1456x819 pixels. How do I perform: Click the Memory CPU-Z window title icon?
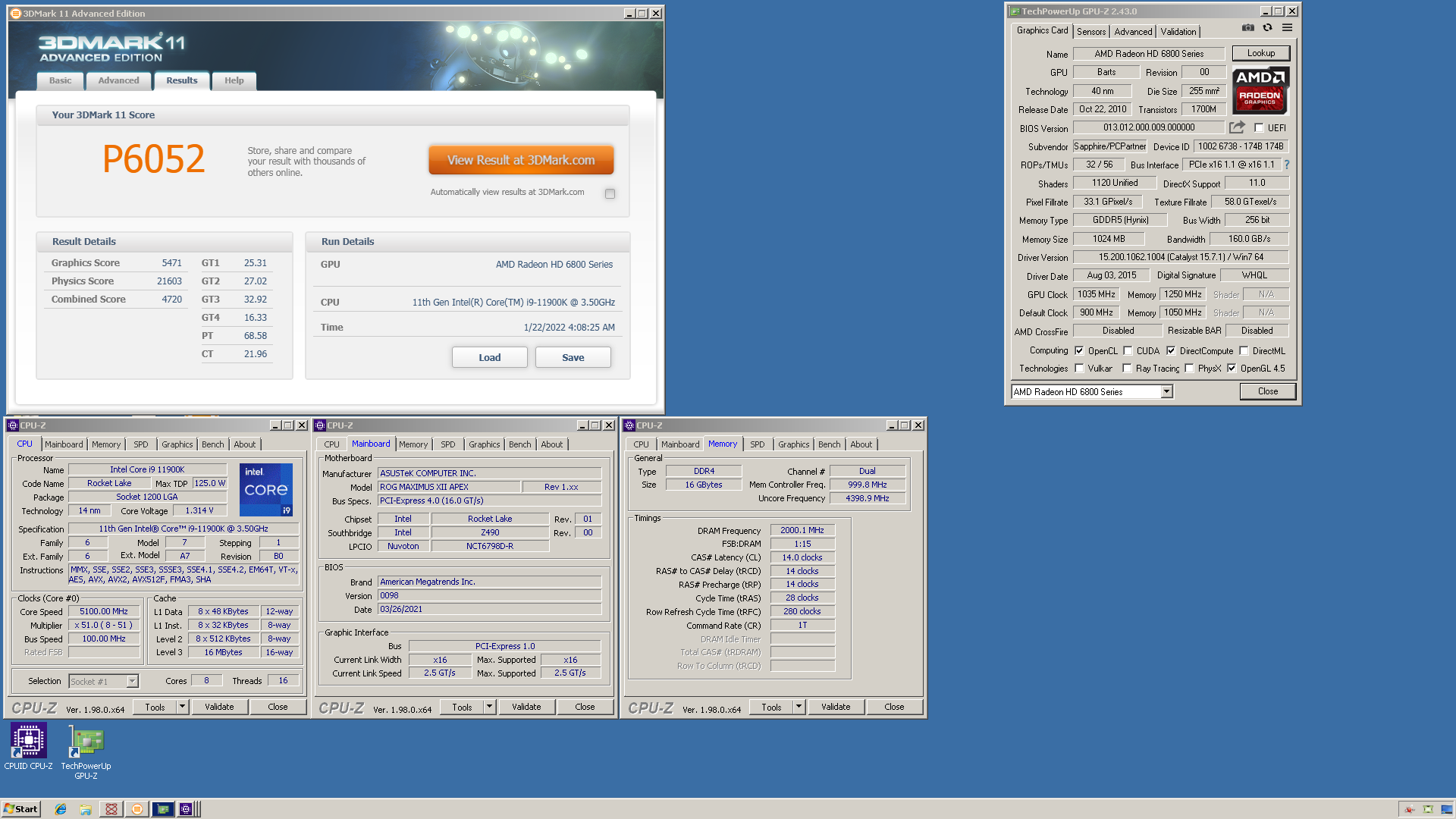pyautogui.click(x=629, y=425)
